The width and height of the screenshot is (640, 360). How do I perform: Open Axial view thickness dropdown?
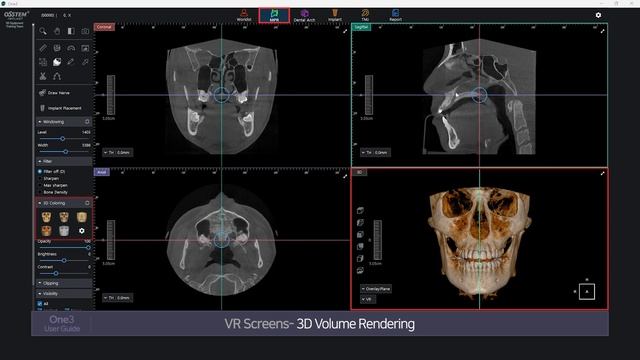pyautogui.click(x=117, y=298)
